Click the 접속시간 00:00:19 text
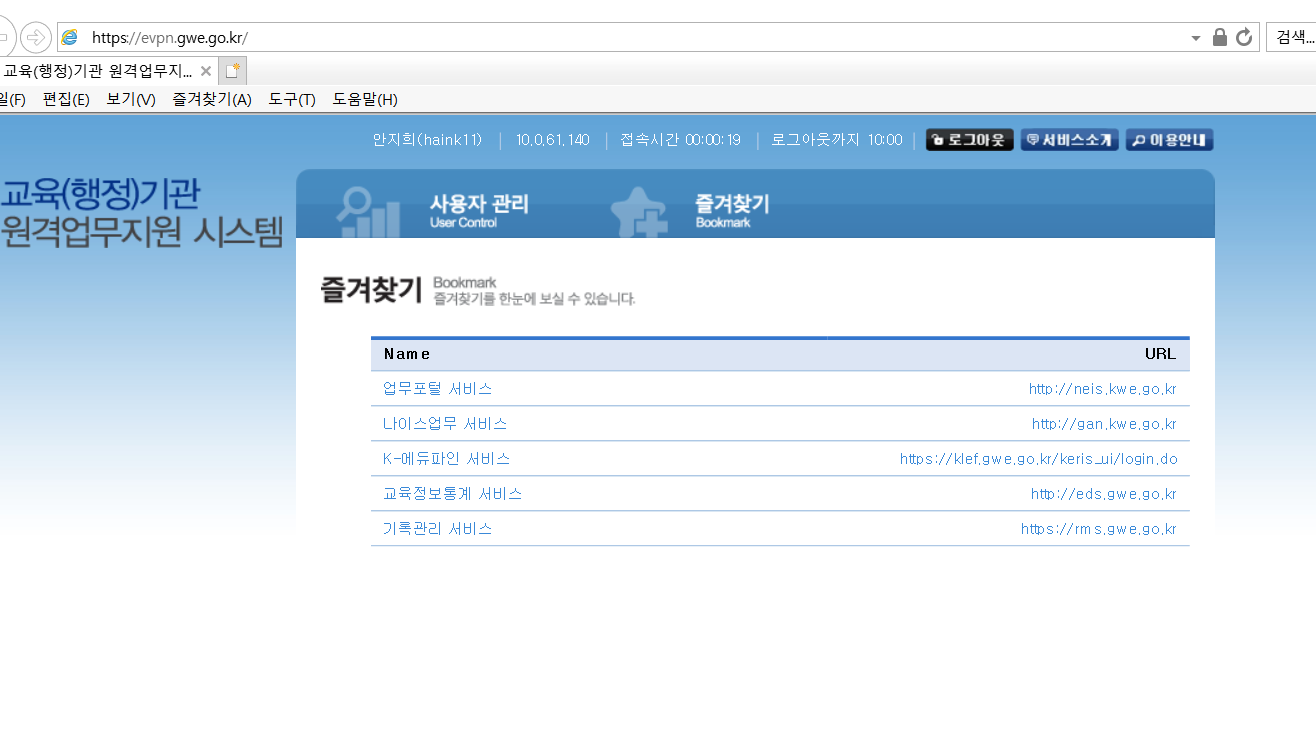 coord(681,140)
